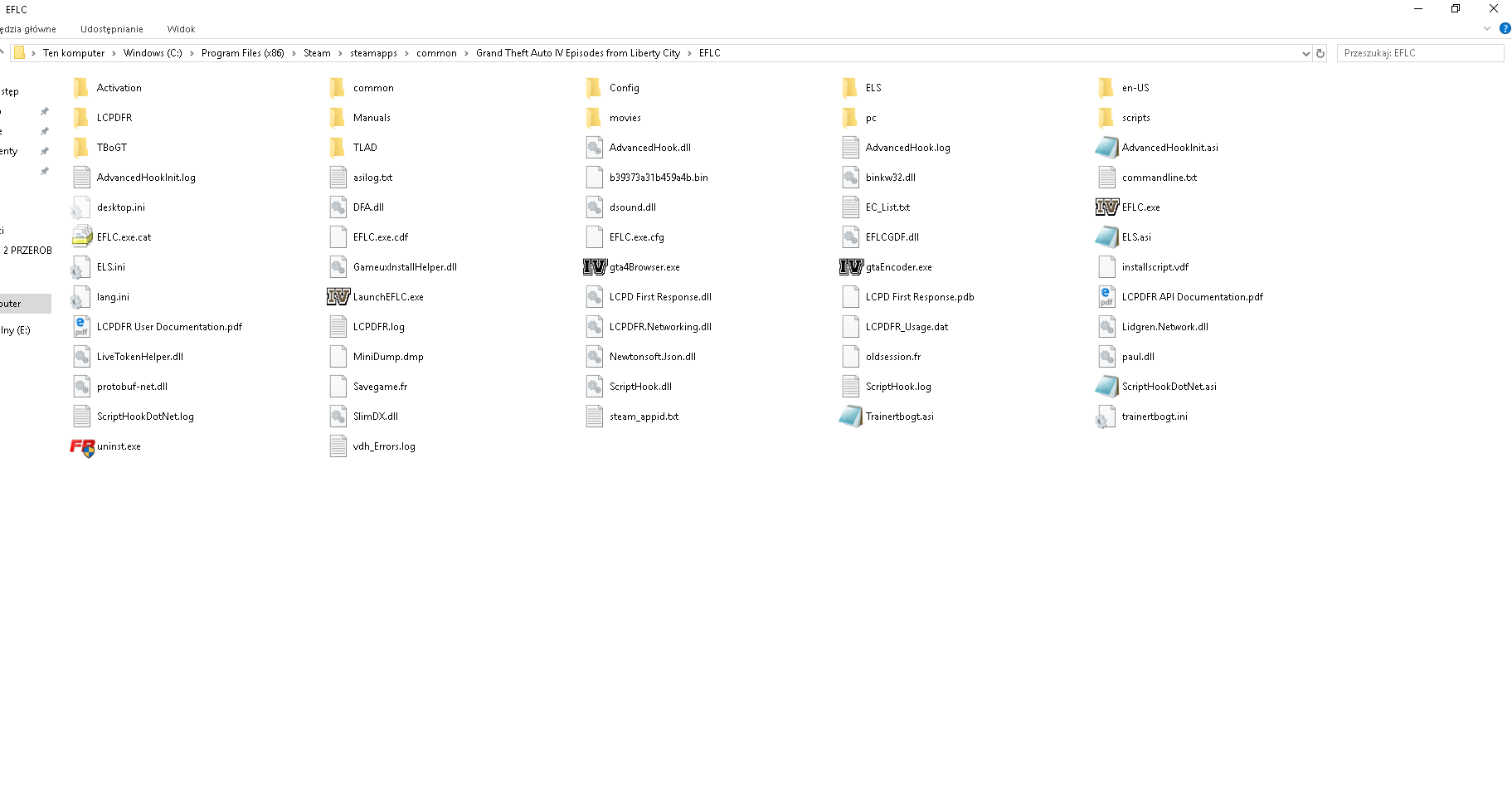Select the steam_appid.txt file name
1512x809 pixels.
(x=644, y=417)
